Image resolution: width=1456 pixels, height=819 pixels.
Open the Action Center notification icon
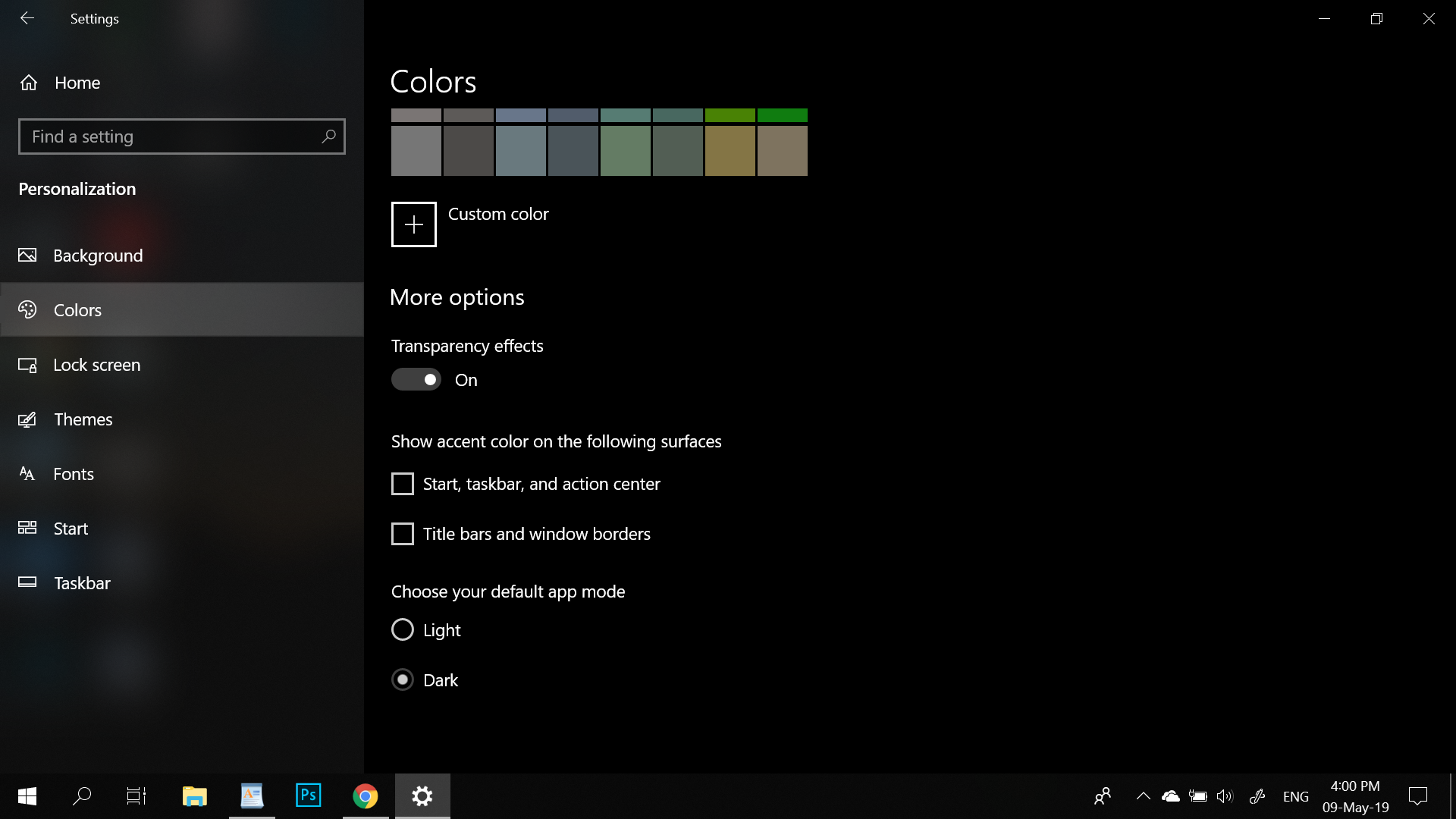coord(1418,796)
